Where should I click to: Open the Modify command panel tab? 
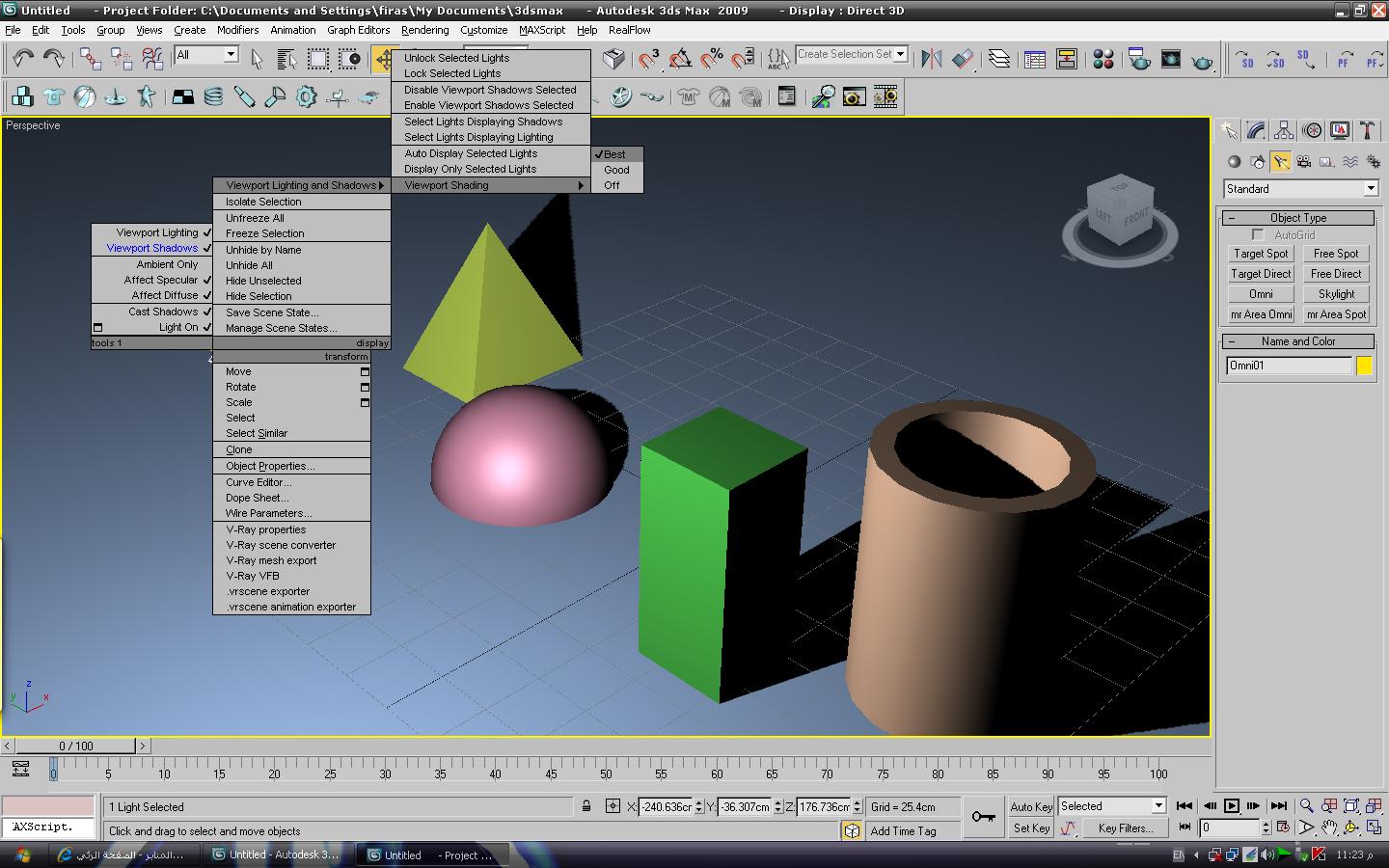point(1256,130)
